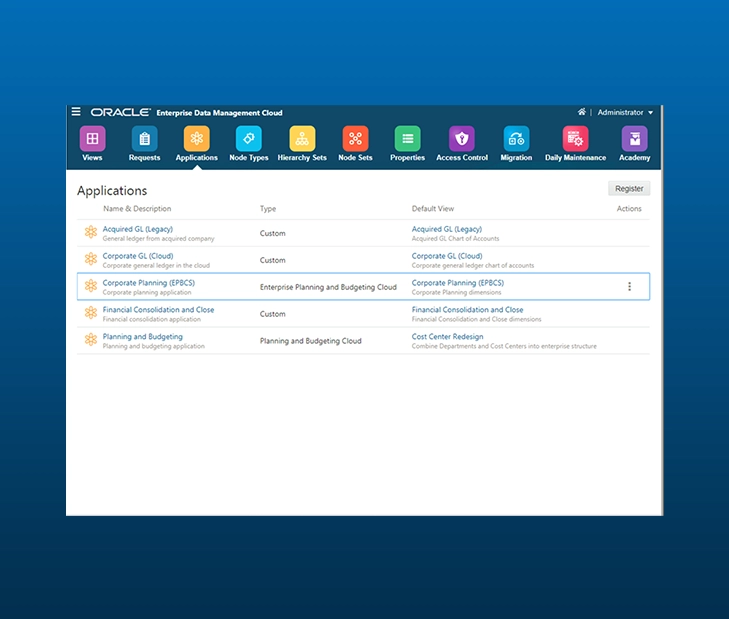Open the Migration icon
The width and height of the screenshot is (729, 619).
516,139
